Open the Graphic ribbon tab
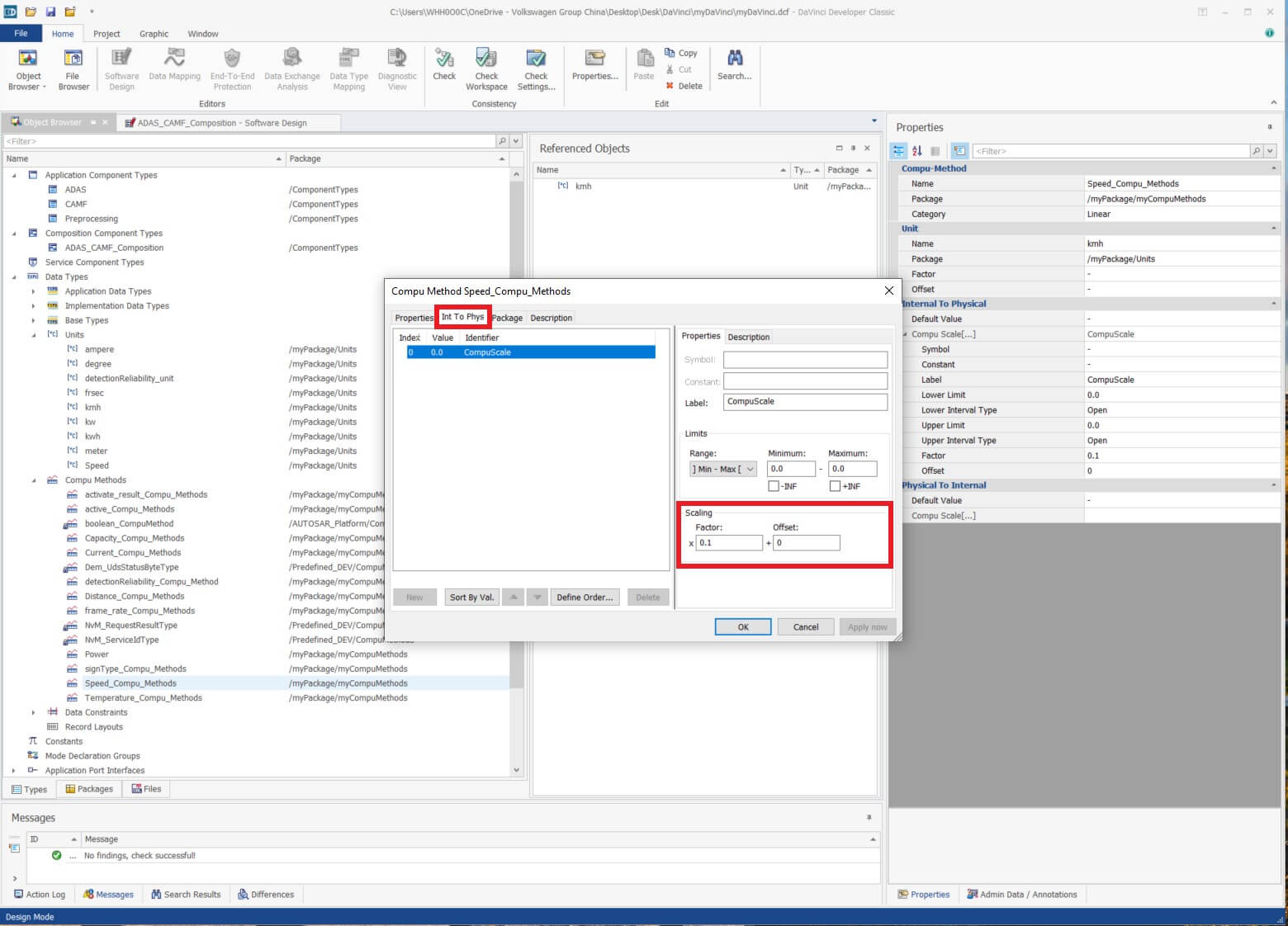 154,34
